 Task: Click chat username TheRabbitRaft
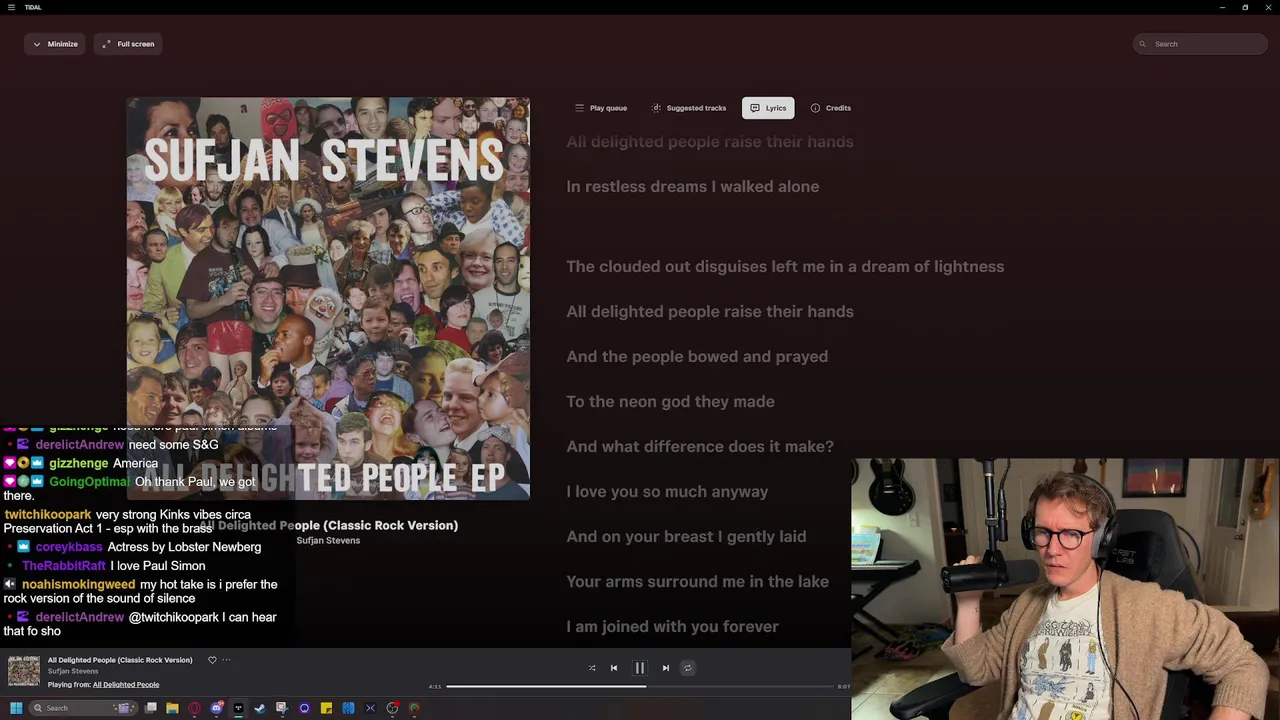pyautogui.click(x=64, y=566)
